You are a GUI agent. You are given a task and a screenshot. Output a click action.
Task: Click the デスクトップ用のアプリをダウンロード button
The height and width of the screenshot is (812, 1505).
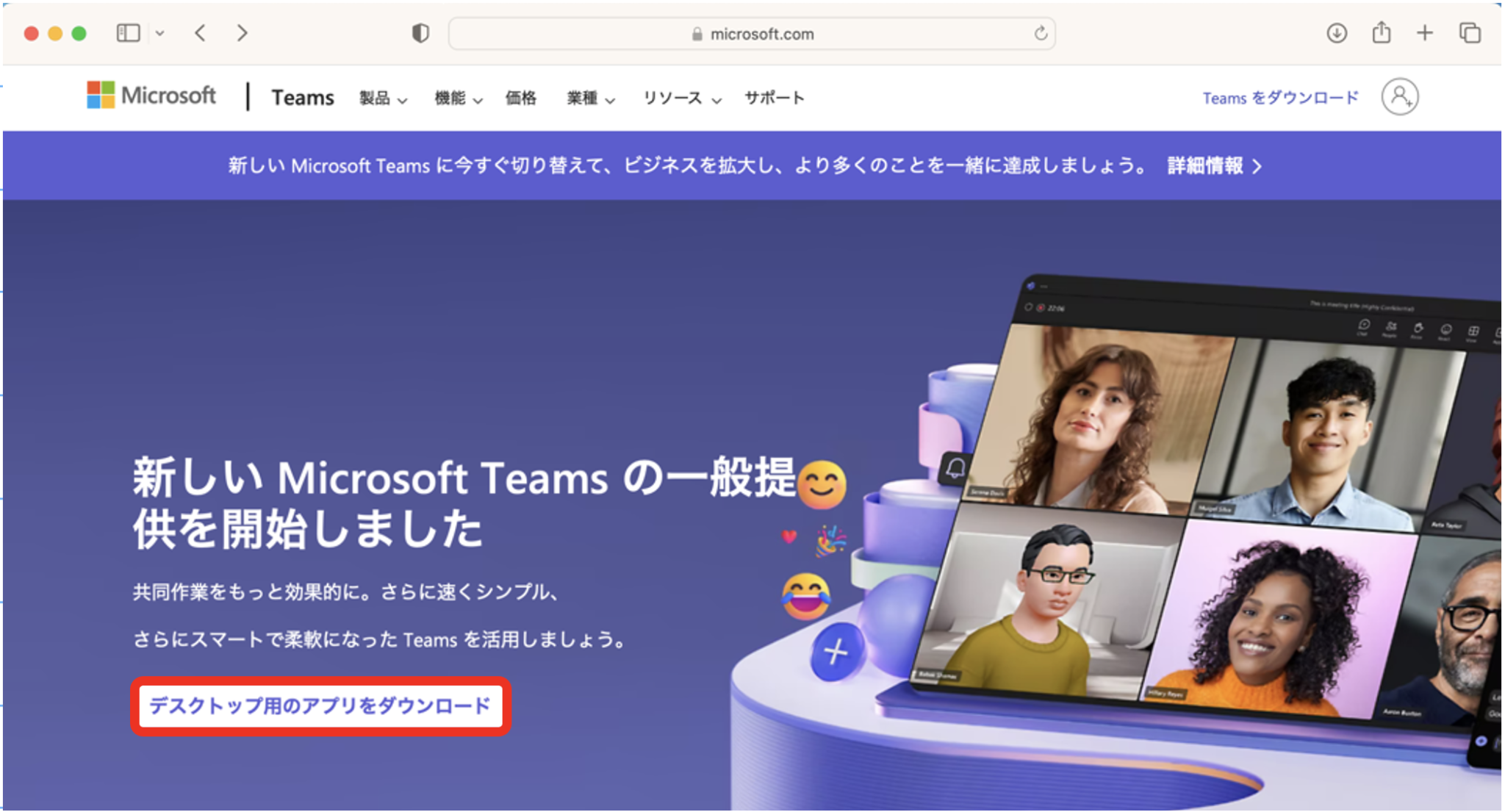[x=319, y=705]
